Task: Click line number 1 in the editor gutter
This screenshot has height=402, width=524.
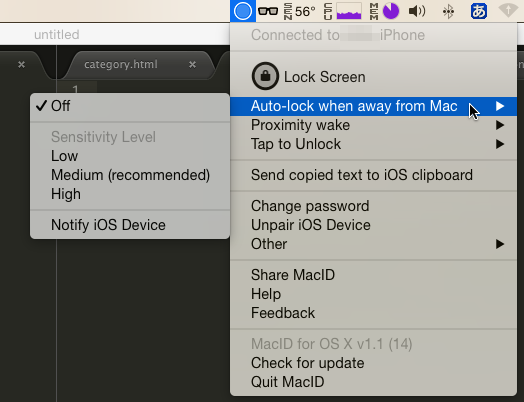Action: tap(76, 89)
